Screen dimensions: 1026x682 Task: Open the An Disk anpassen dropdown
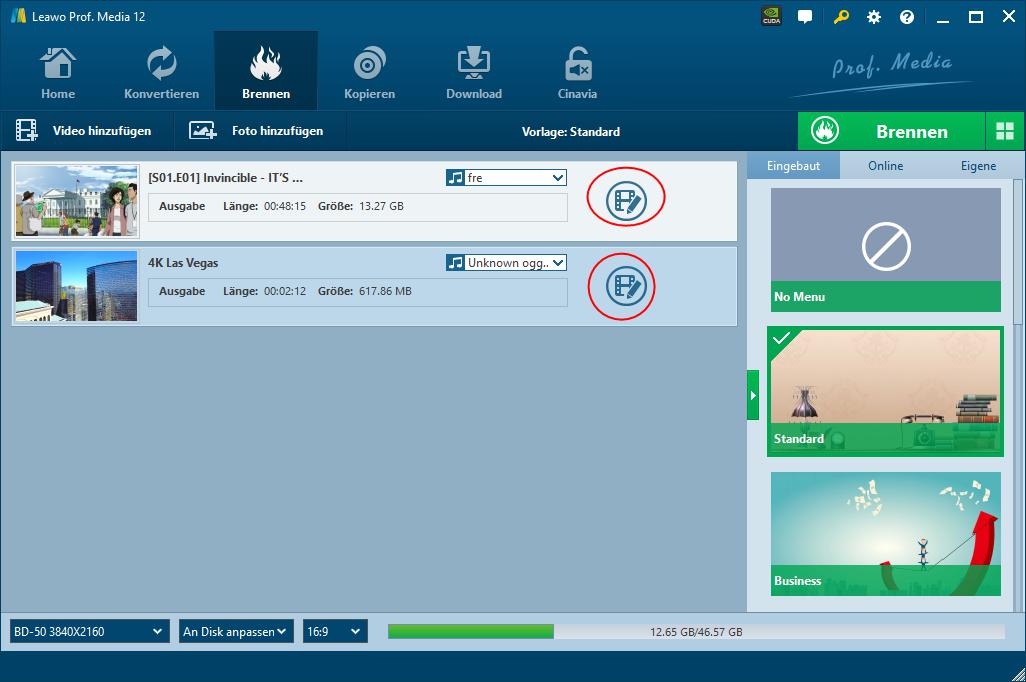coord(236,632)
